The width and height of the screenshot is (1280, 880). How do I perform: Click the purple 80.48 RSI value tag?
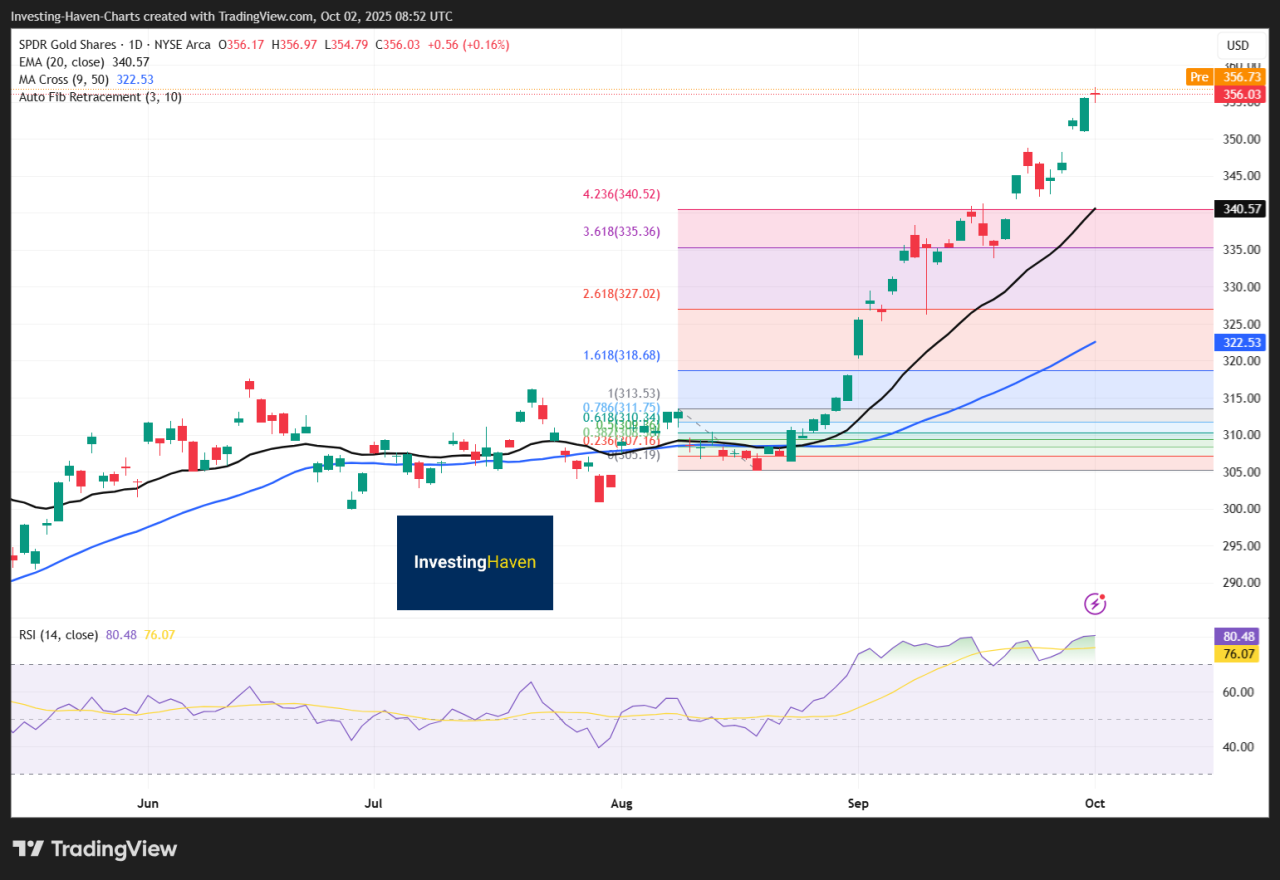[x=1238, y=636]
